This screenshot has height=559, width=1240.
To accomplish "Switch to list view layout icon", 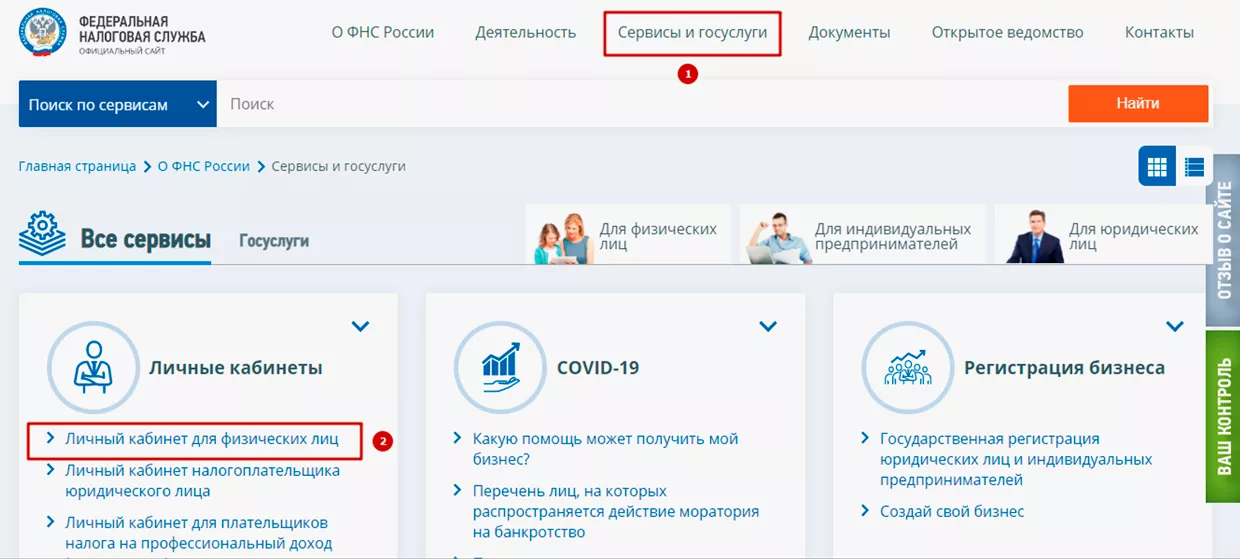I will 1193,166.
